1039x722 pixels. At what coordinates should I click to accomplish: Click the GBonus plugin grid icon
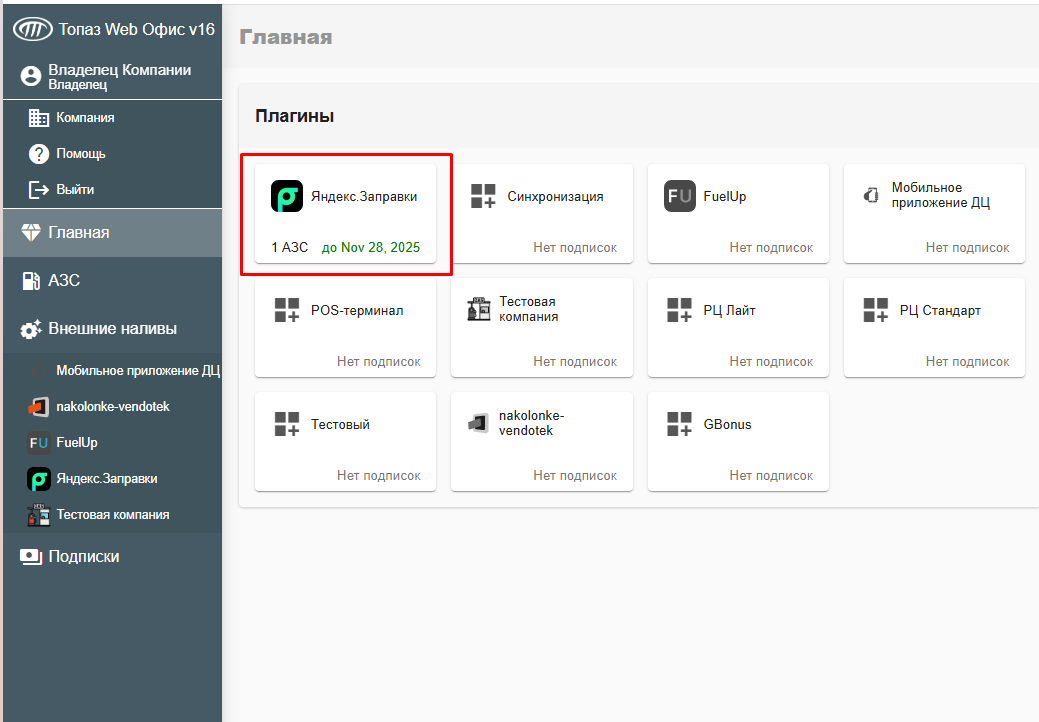point(679,424)
